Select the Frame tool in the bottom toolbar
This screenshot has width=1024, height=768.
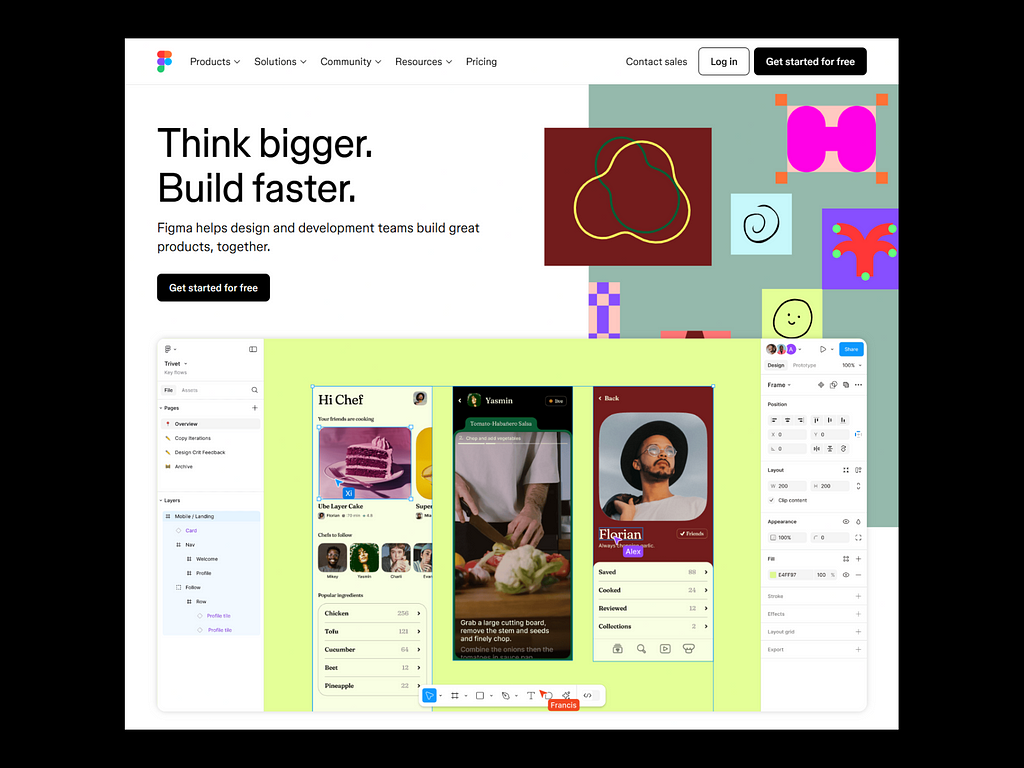pos(454,695)
